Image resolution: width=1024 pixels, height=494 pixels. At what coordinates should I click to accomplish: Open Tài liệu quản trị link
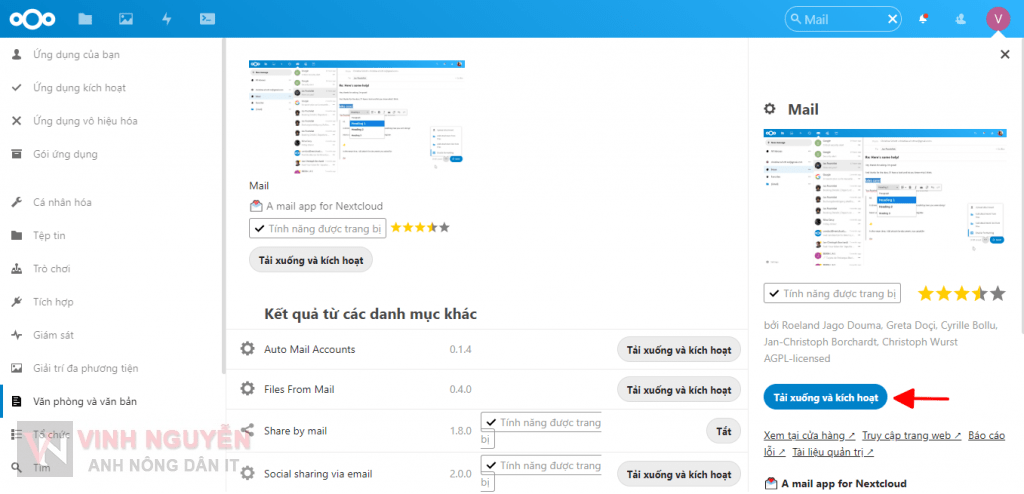click(x=832, y=452)
